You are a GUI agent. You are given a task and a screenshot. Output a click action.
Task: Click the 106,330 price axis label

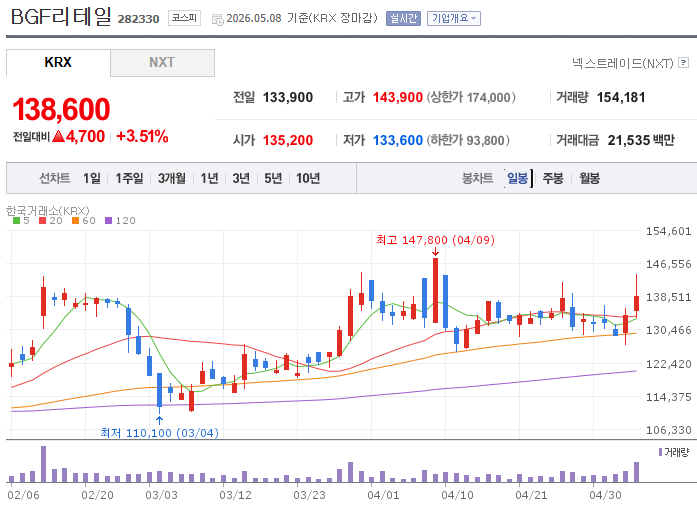pyautogui.click(x=669, y=430)
